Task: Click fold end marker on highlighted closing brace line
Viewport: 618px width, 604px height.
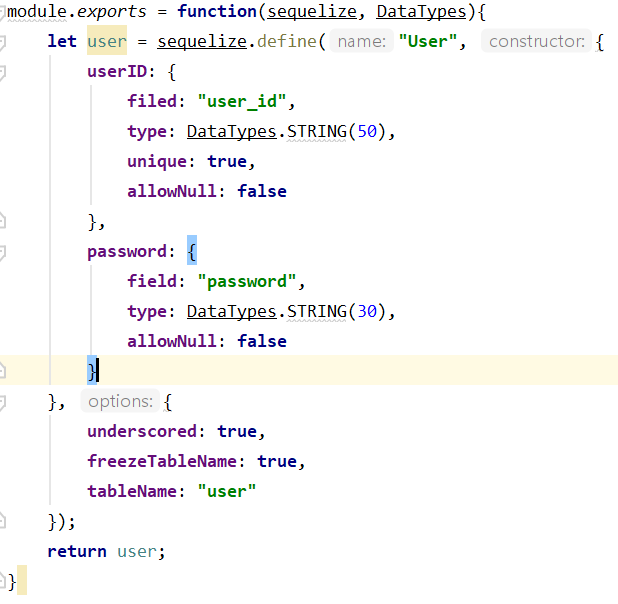Action: 2,370
